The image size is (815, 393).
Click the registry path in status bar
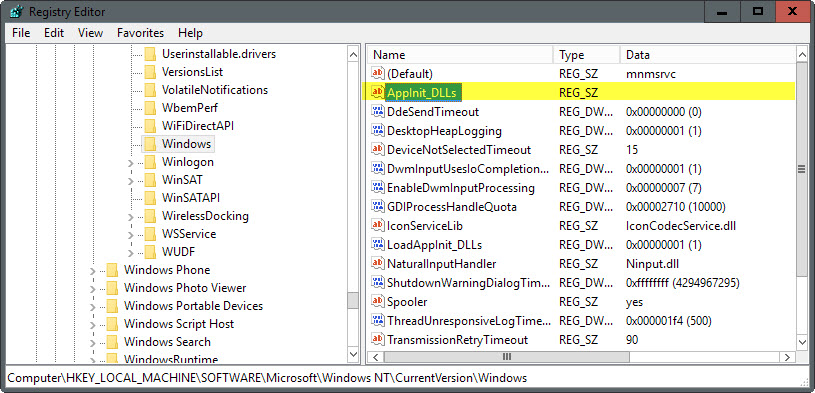[x=267, y=378]
